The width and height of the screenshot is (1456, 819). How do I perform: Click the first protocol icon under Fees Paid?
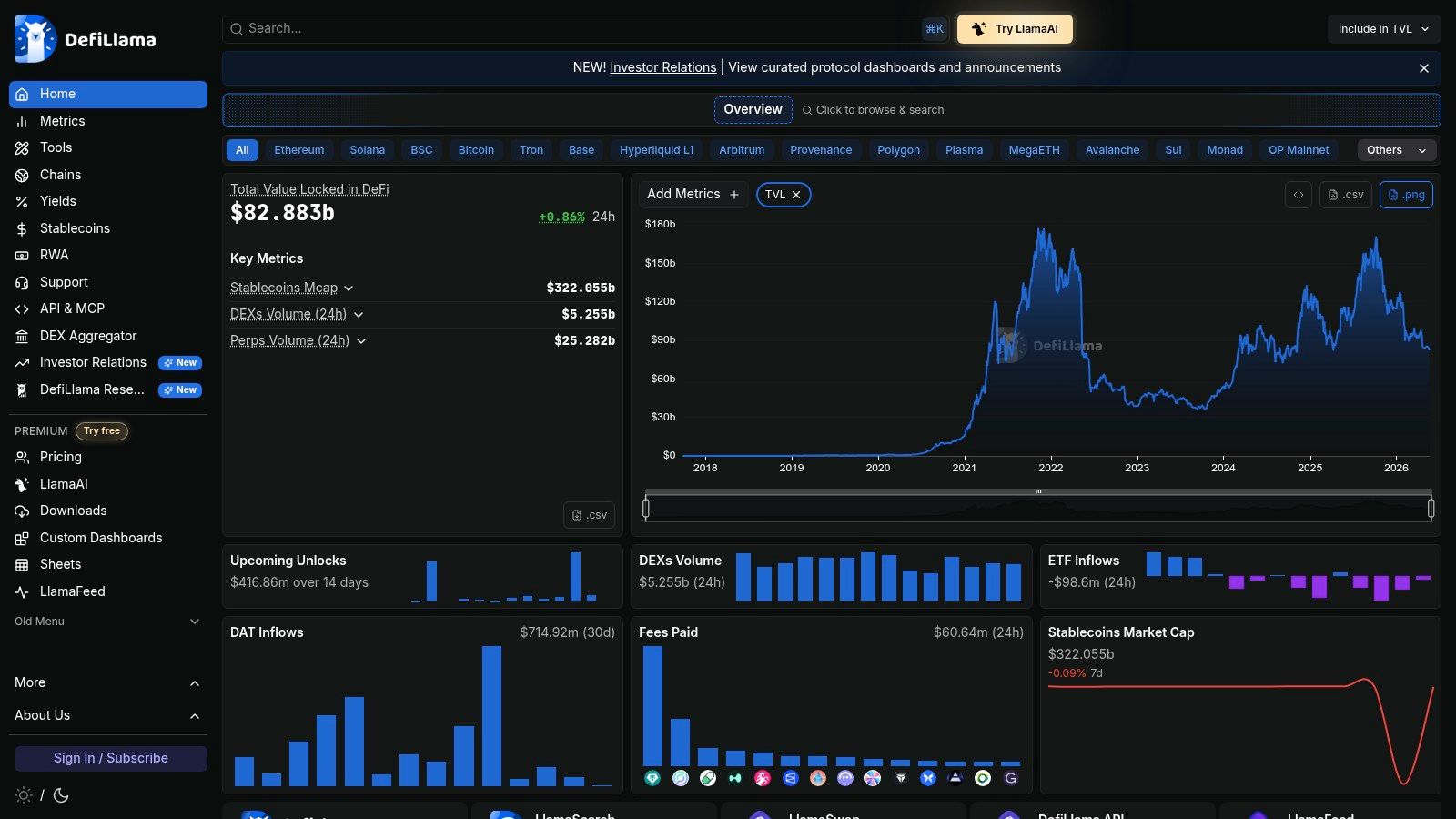(652, 778)
